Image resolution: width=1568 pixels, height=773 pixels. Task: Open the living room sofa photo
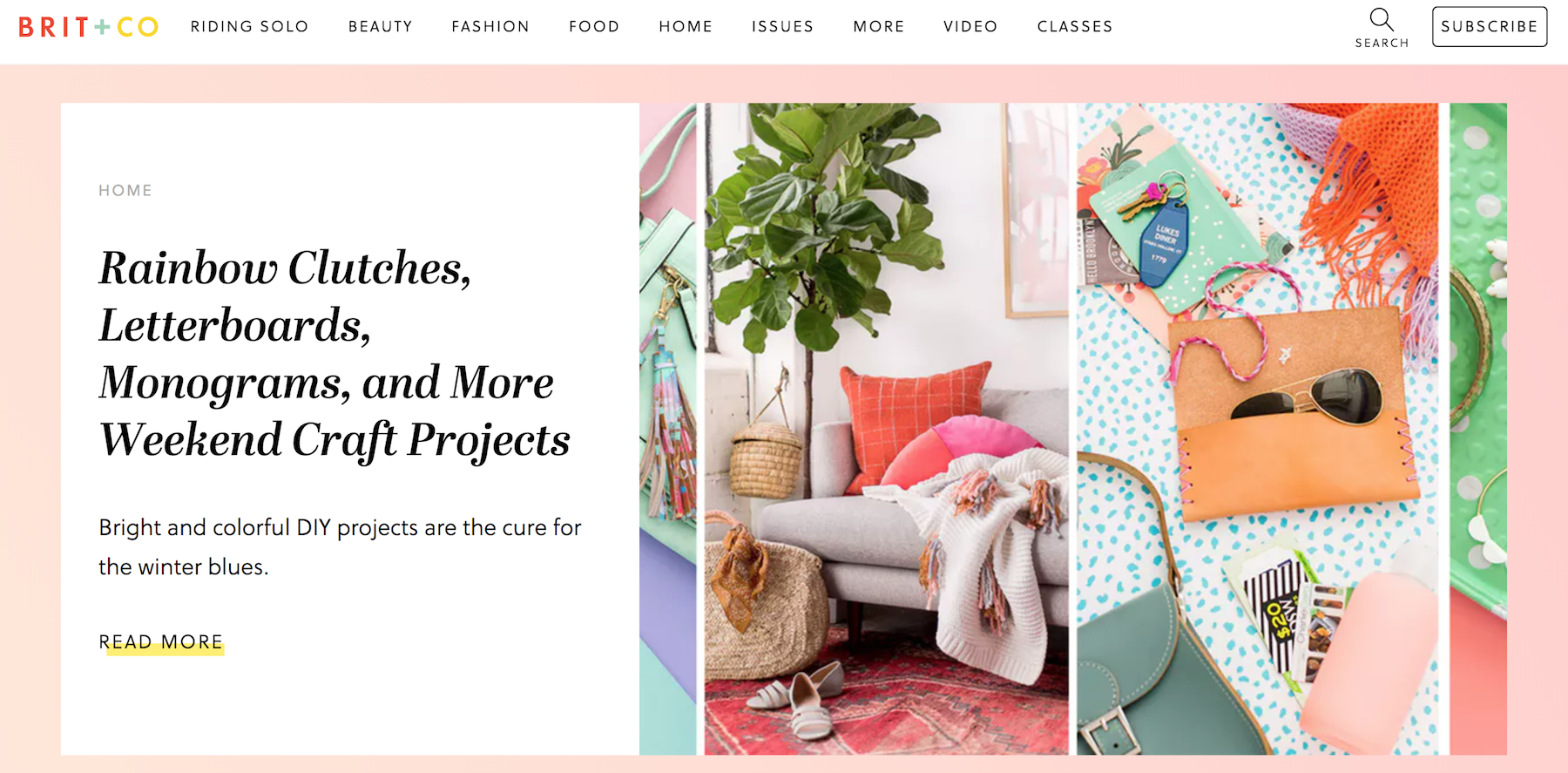(x=886, y=429)
